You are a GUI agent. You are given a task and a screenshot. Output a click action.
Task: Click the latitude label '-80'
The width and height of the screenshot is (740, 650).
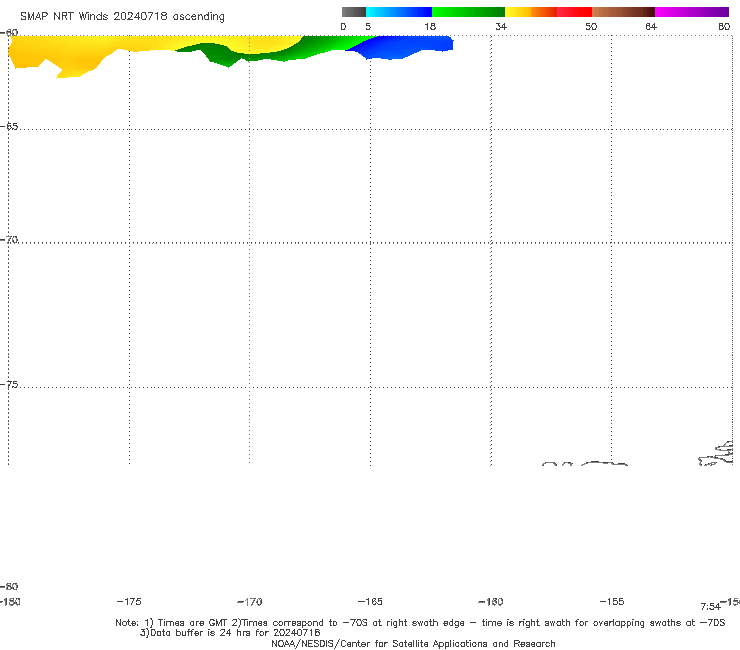tap(9, 586)
